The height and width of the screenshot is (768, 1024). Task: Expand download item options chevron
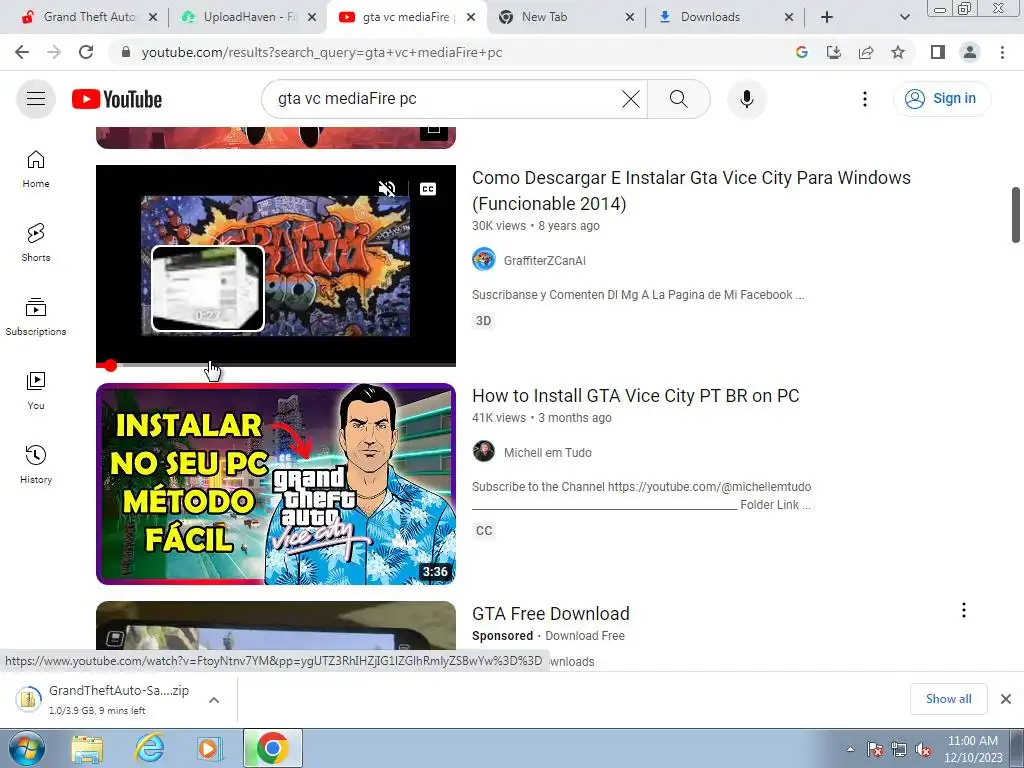pos(214,700)
